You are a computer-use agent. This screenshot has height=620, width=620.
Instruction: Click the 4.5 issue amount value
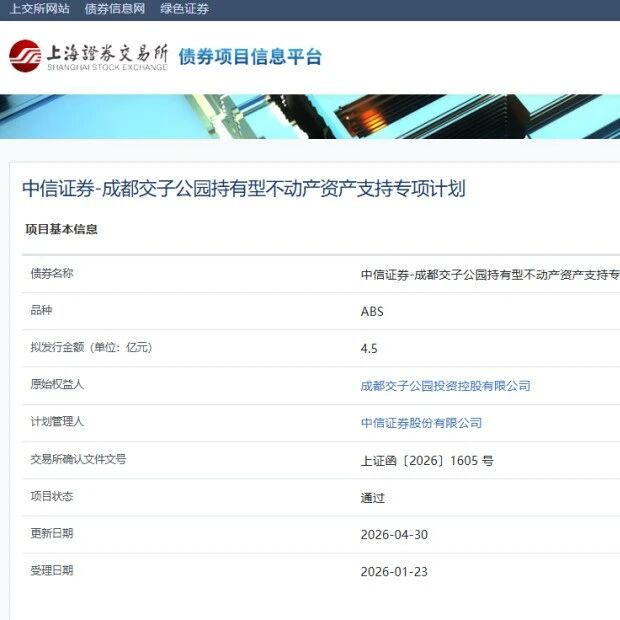[369, 349]
